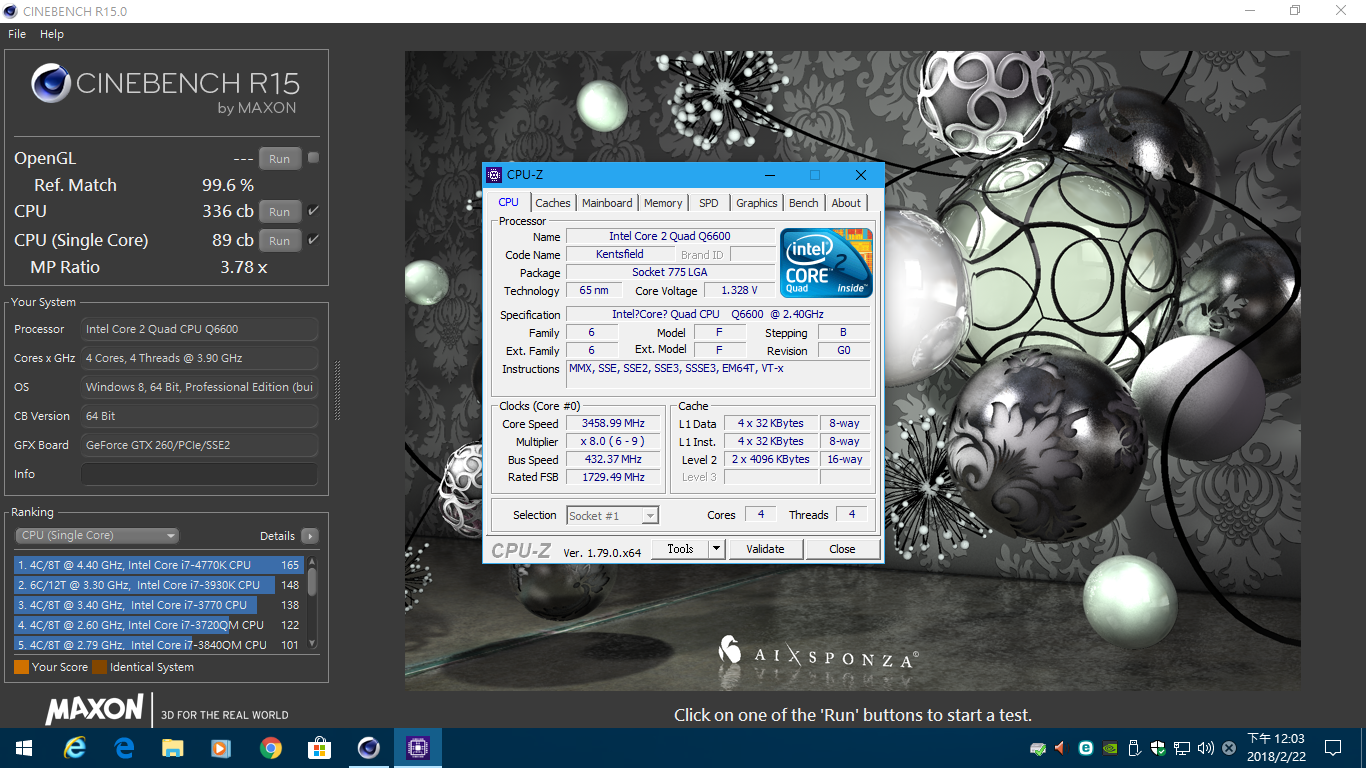Open the Cinebench Help menu

click(x=52, y=34)
